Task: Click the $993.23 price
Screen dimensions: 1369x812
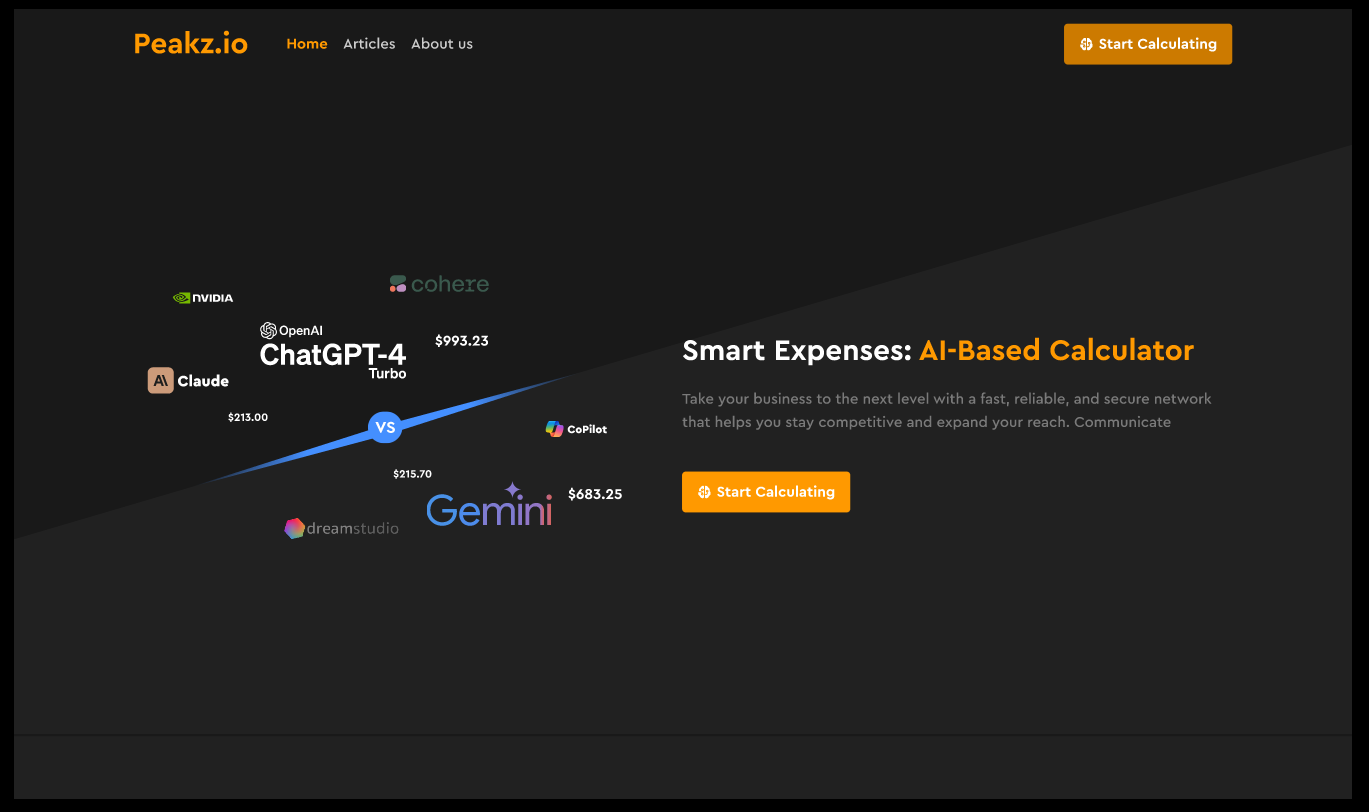Action: (x=462, y=341)
